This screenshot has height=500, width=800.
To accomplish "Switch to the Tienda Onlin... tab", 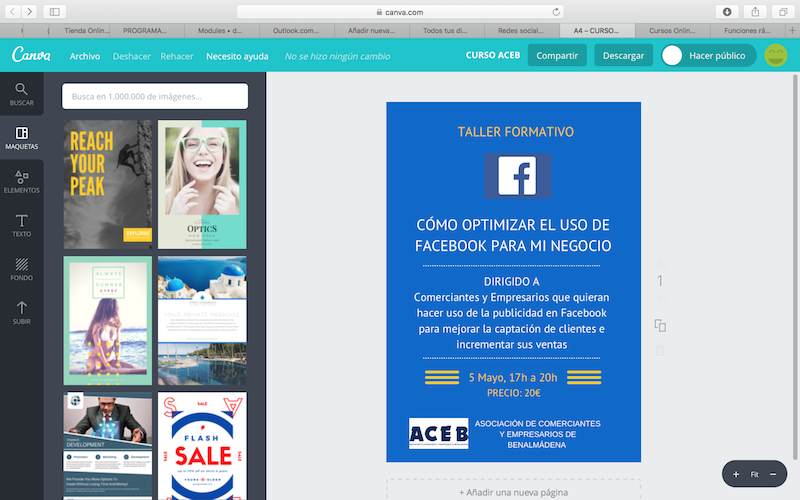I will (86, 31).
